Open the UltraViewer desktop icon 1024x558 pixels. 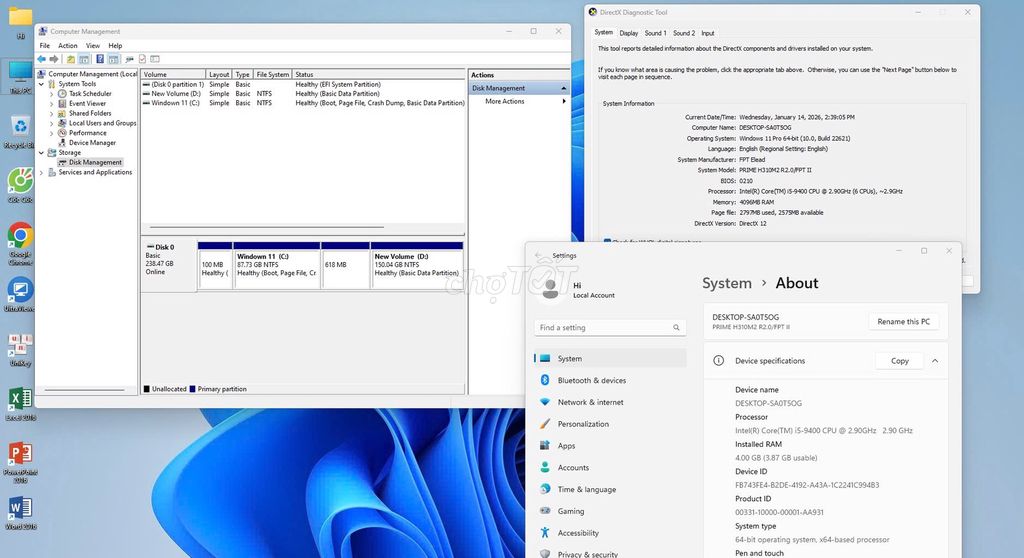tap(20, 291)
